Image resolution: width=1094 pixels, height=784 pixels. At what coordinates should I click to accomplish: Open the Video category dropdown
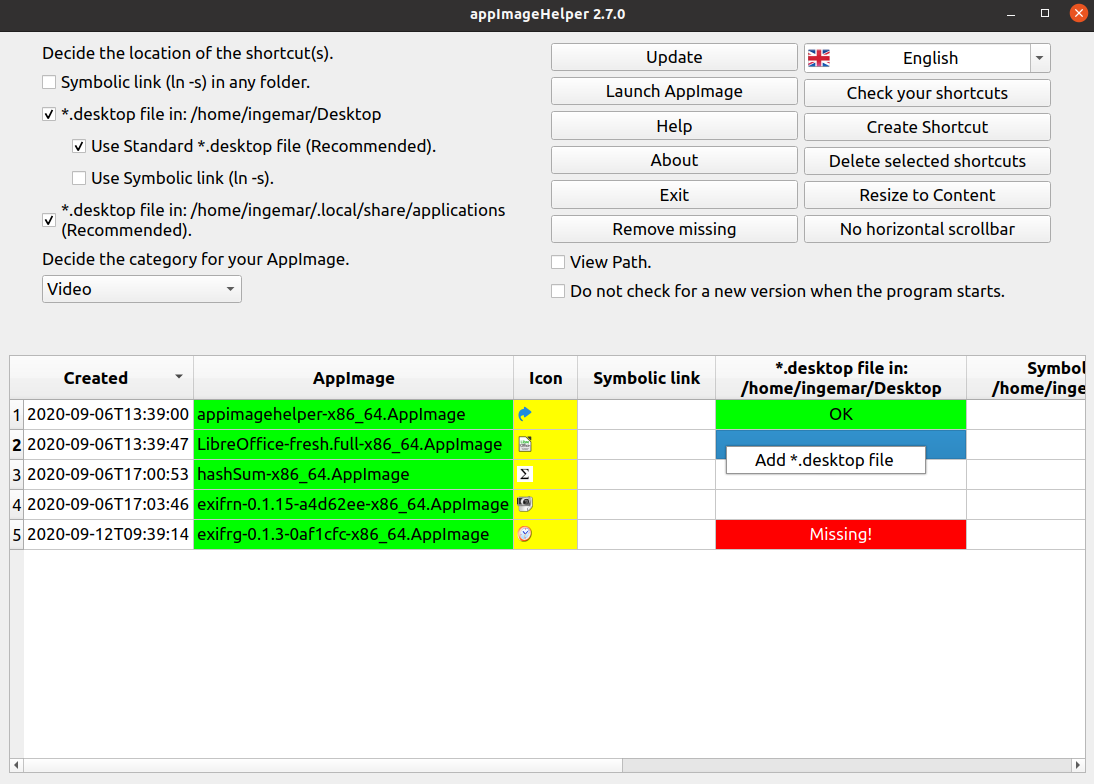pyautogui.click(x=142, y=289)
